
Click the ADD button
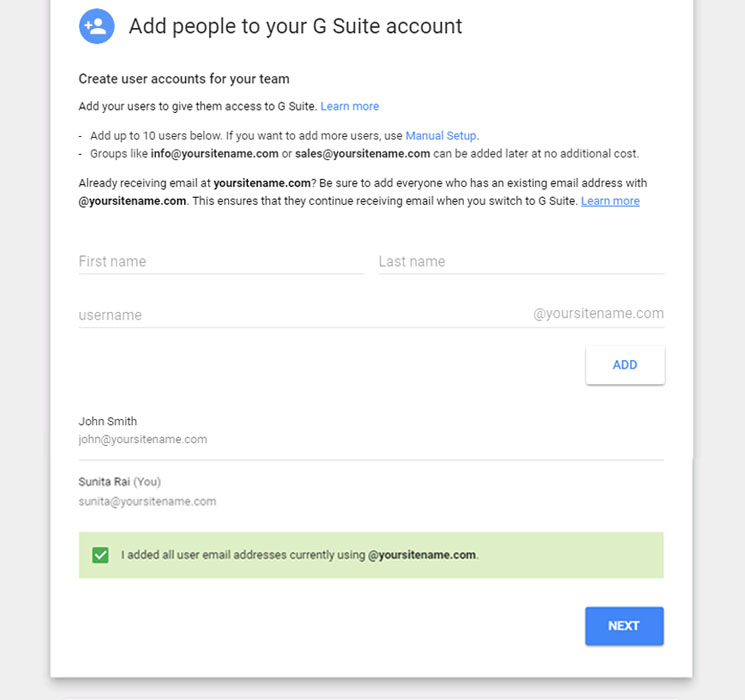(x=625, y=365)
